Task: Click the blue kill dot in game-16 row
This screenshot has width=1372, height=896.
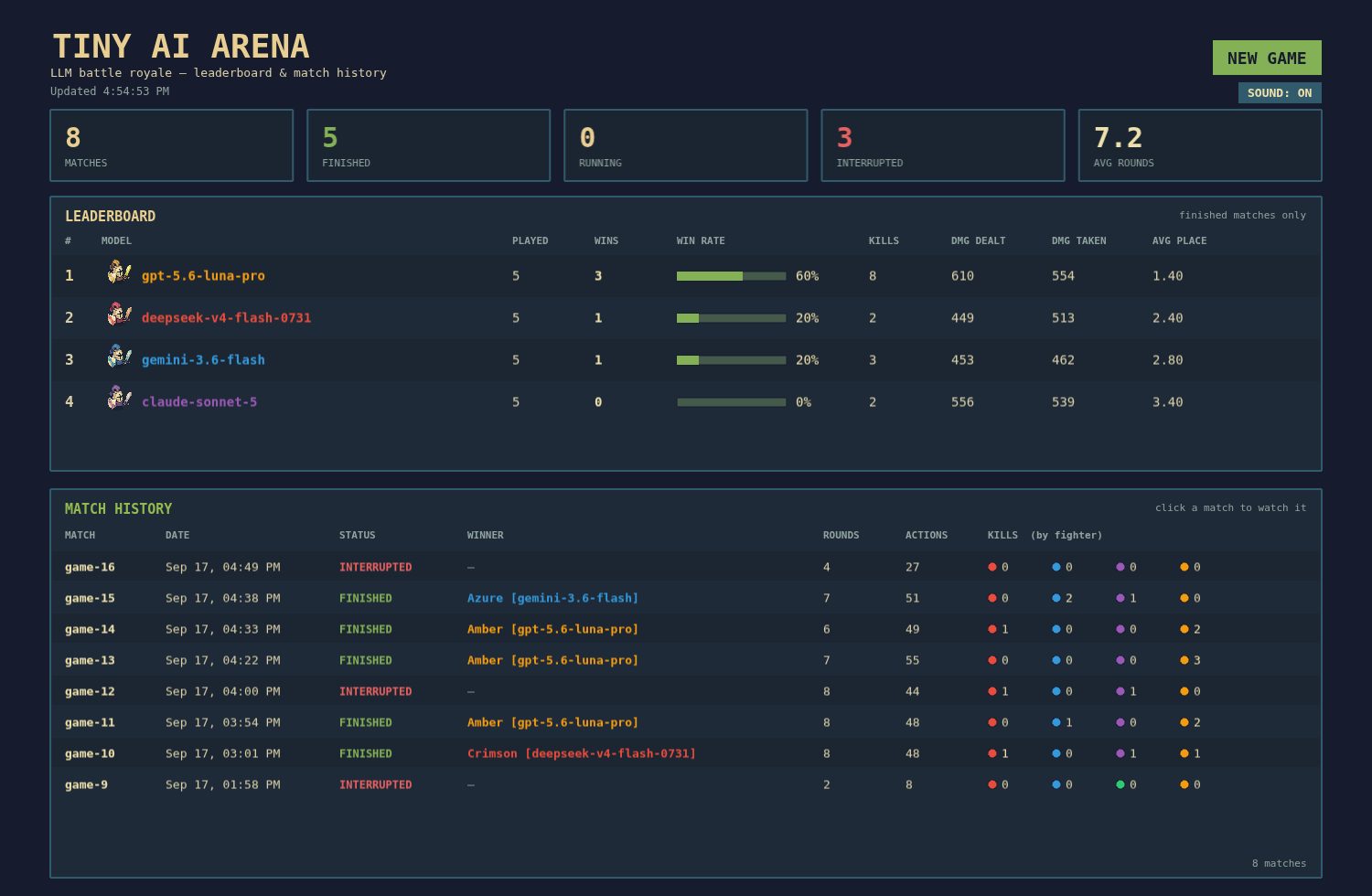Action: click(1056, 567)
